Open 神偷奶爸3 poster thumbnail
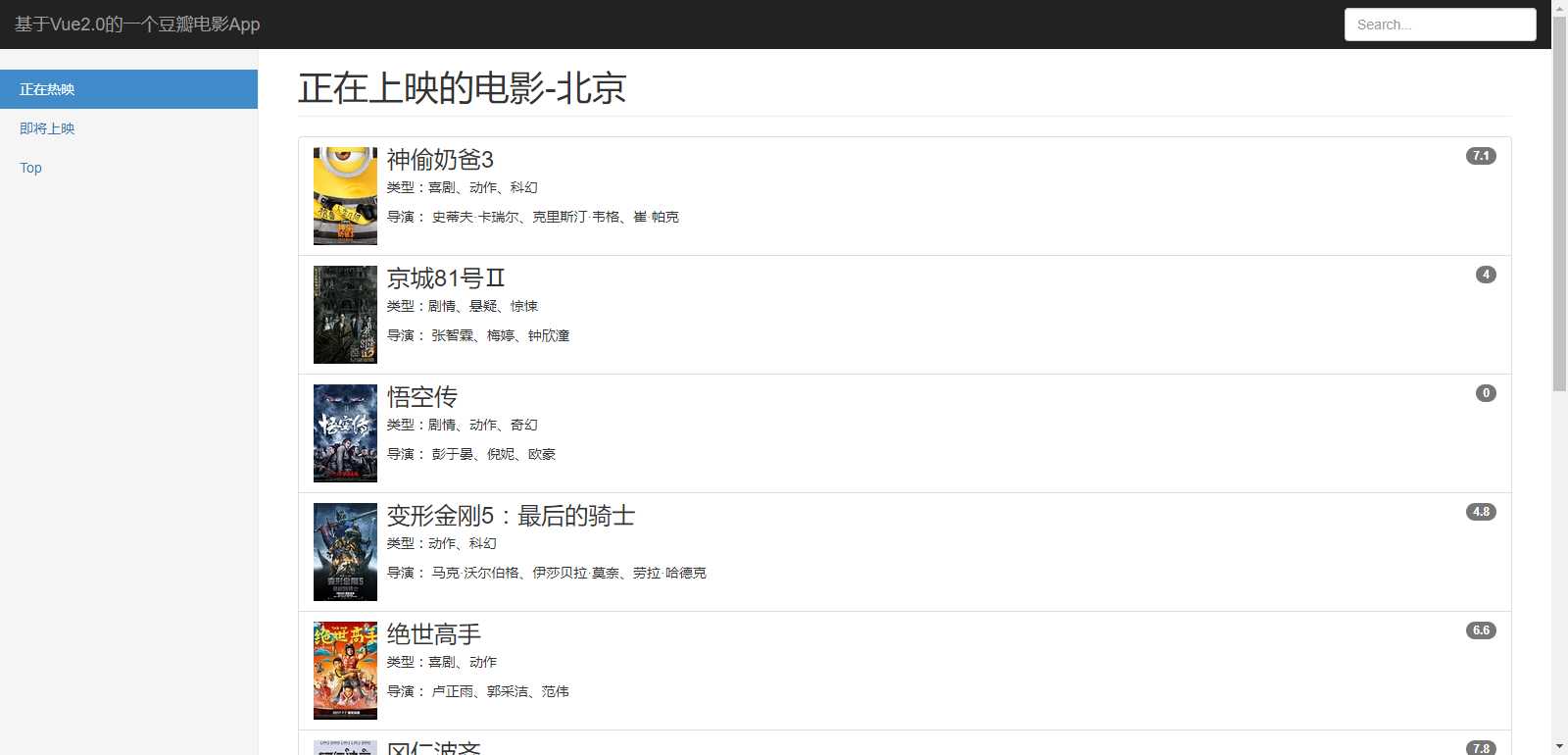 345,196
